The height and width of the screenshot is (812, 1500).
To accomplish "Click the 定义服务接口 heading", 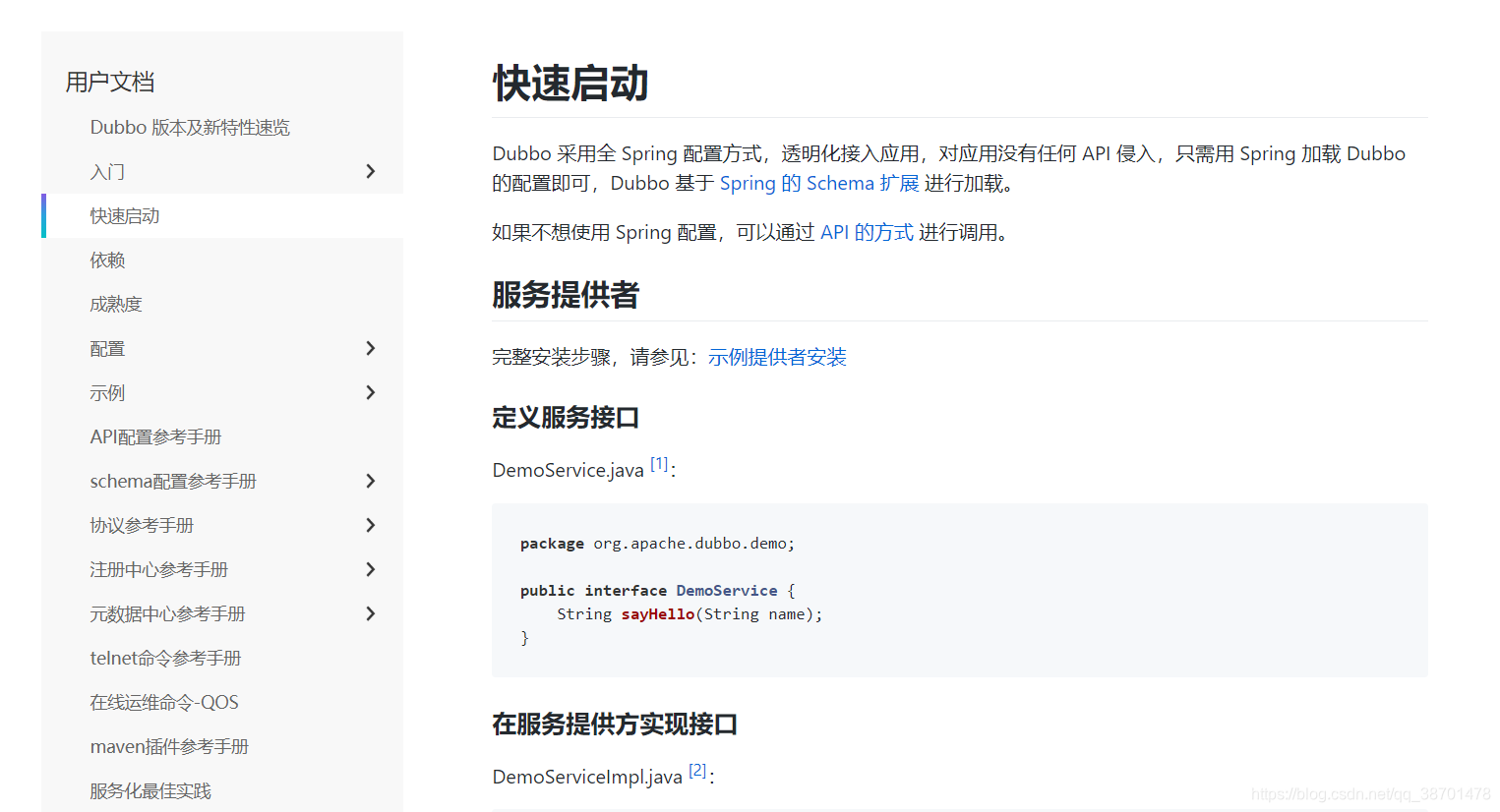I will (x=566, y=418).
